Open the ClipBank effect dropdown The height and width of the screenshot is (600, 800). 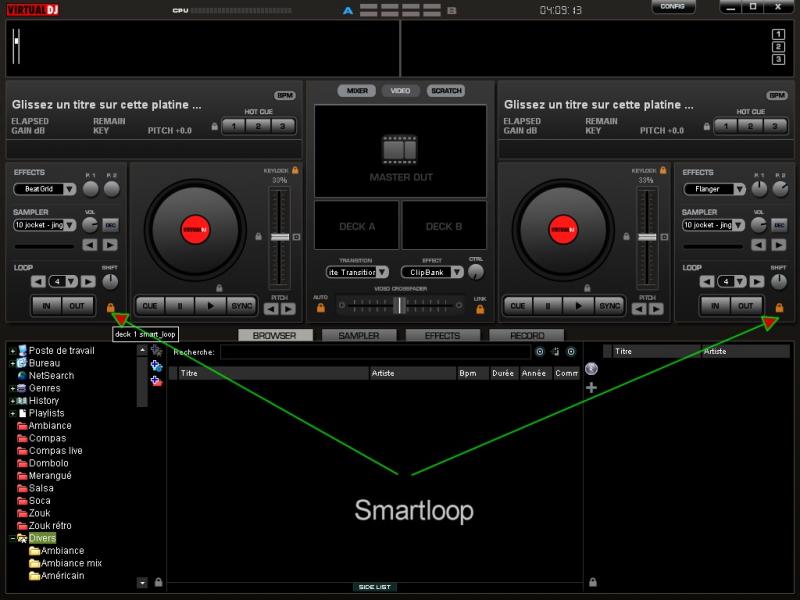pos(432,272)
